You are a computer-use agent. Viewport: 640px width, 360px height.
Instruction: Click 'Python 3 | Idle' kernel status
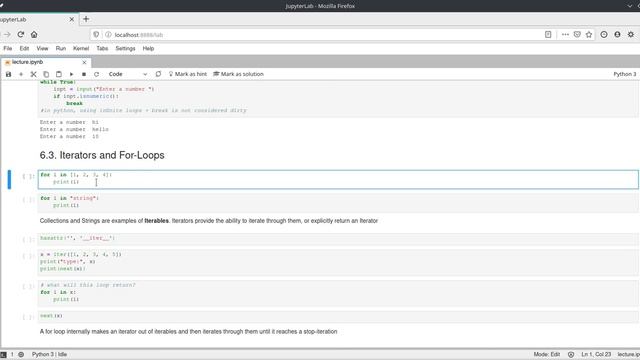coord(49,354)
